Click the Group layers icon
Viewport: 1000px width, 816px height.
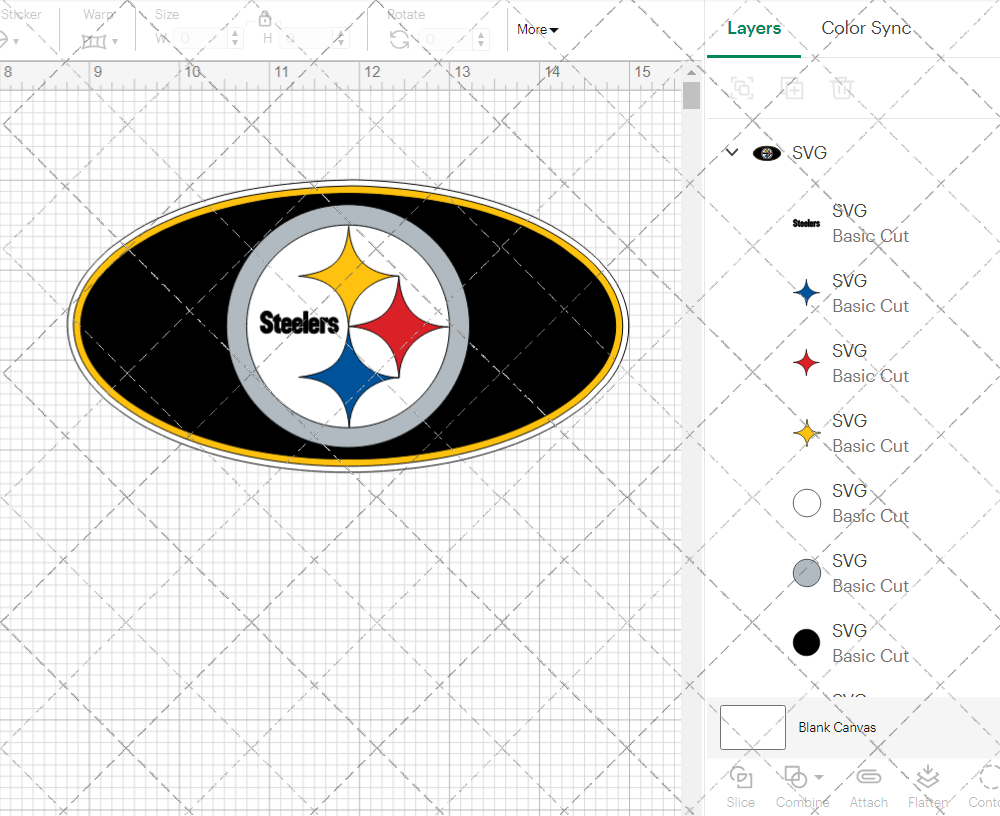tap(742, 87)
